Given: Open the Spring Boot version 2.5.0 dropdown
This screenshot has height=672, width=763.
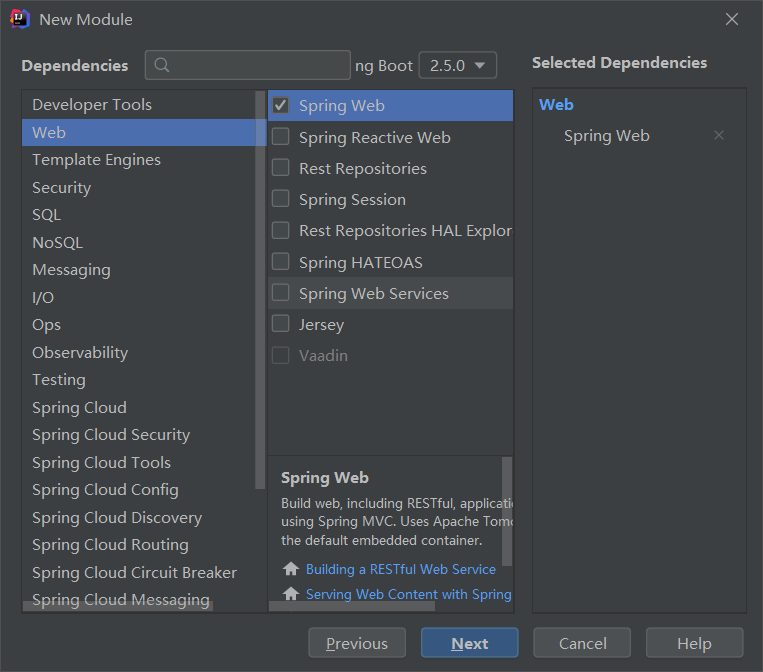Looking at the screenshot, I should point(457,65).
